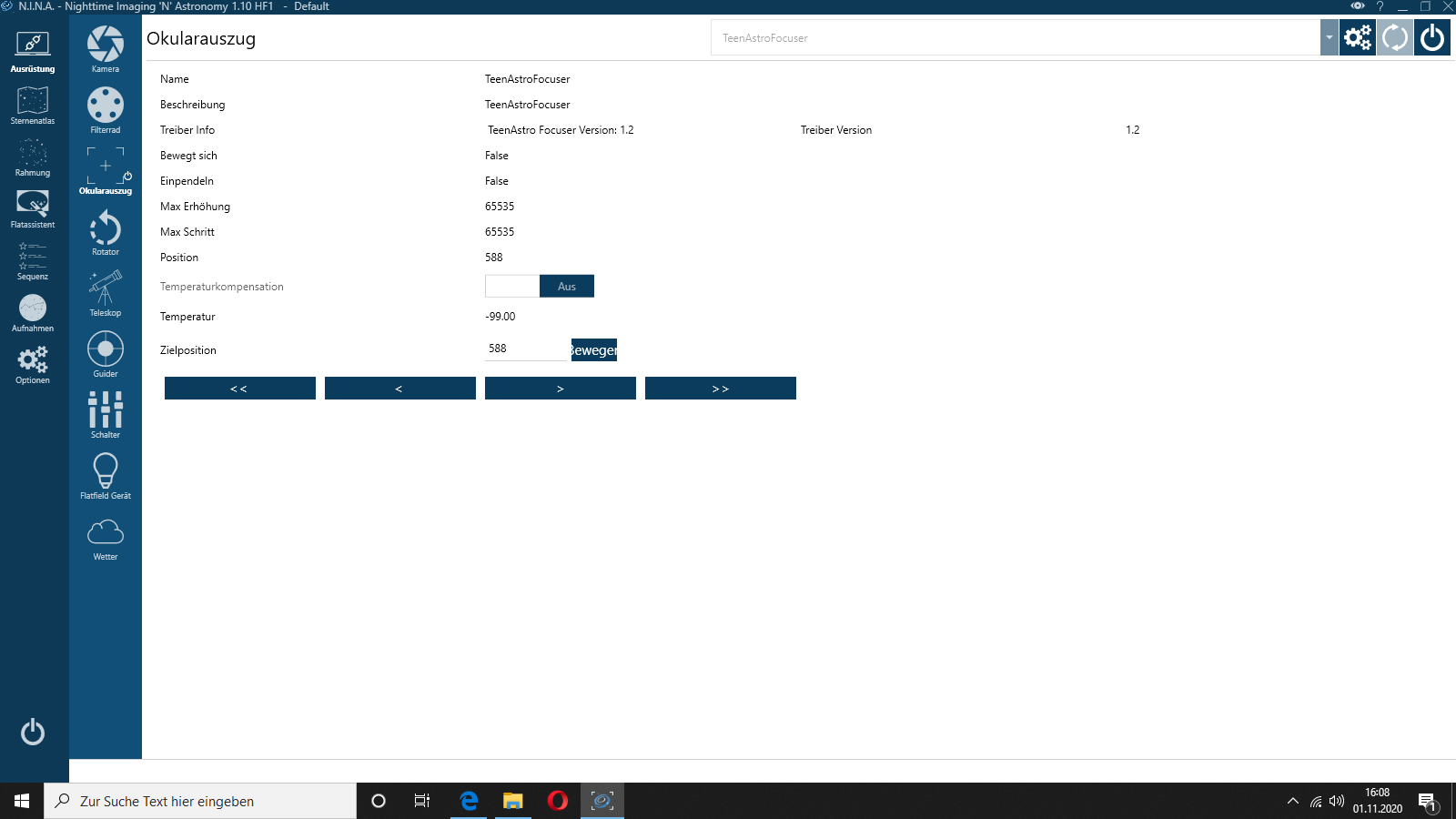Viewport: 1456px width, 819px height.
Task: Open the Rotator equipment page
Action: tap(106, 232)
